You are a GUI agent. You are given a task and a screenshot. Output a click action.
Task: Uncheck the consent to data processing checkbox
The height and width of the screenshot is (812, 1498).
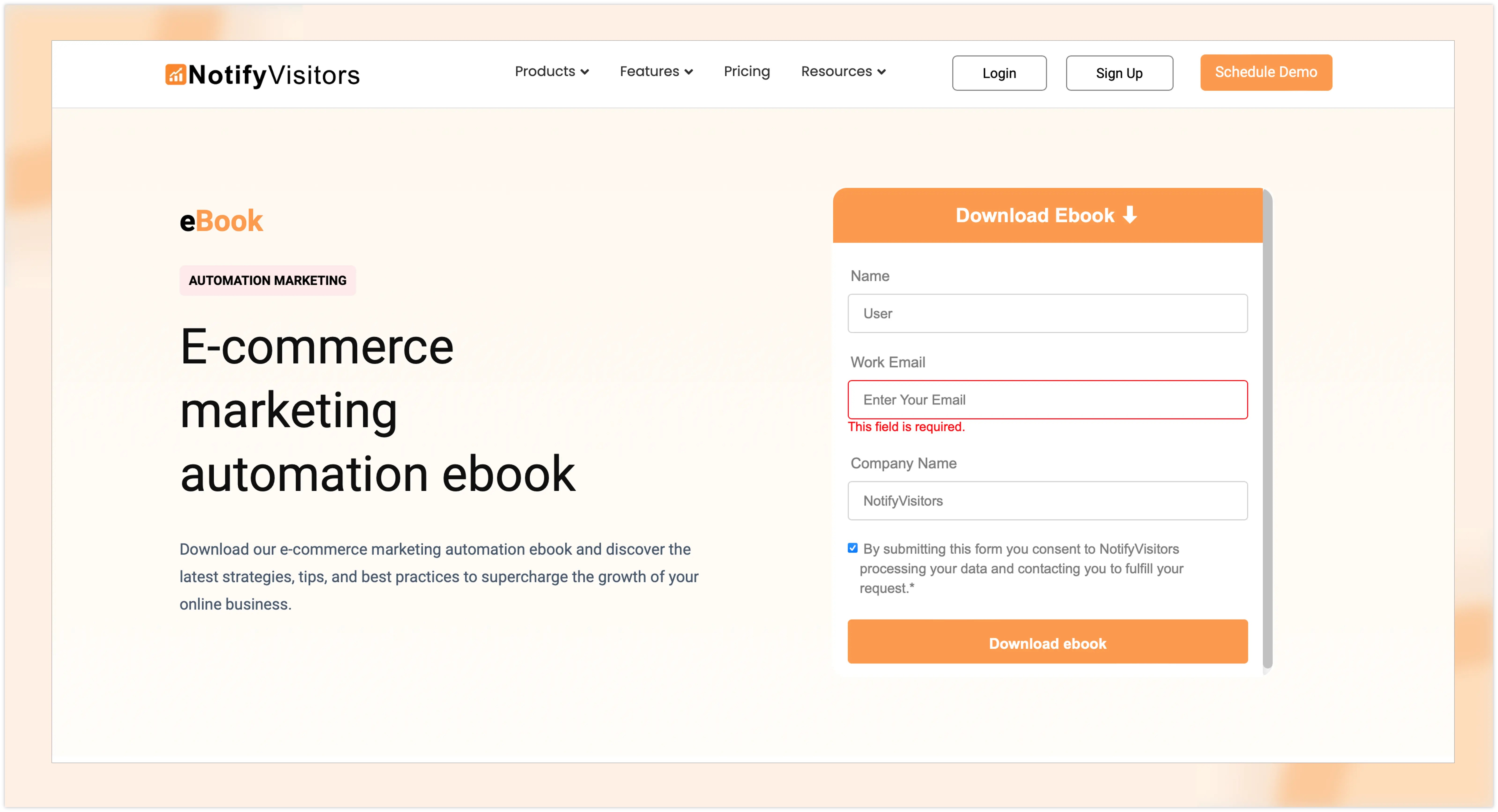(853, 548)
